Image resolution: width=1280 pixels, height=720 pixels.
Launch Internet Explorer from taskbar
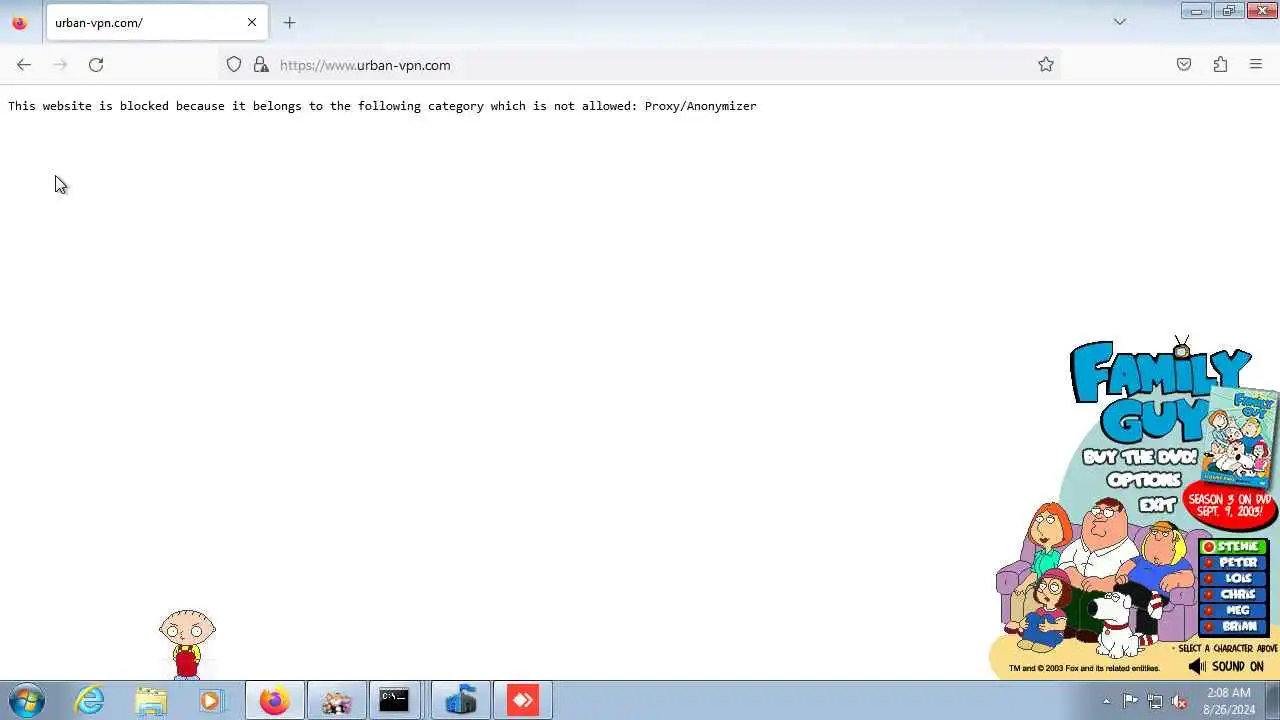[90, 701]
